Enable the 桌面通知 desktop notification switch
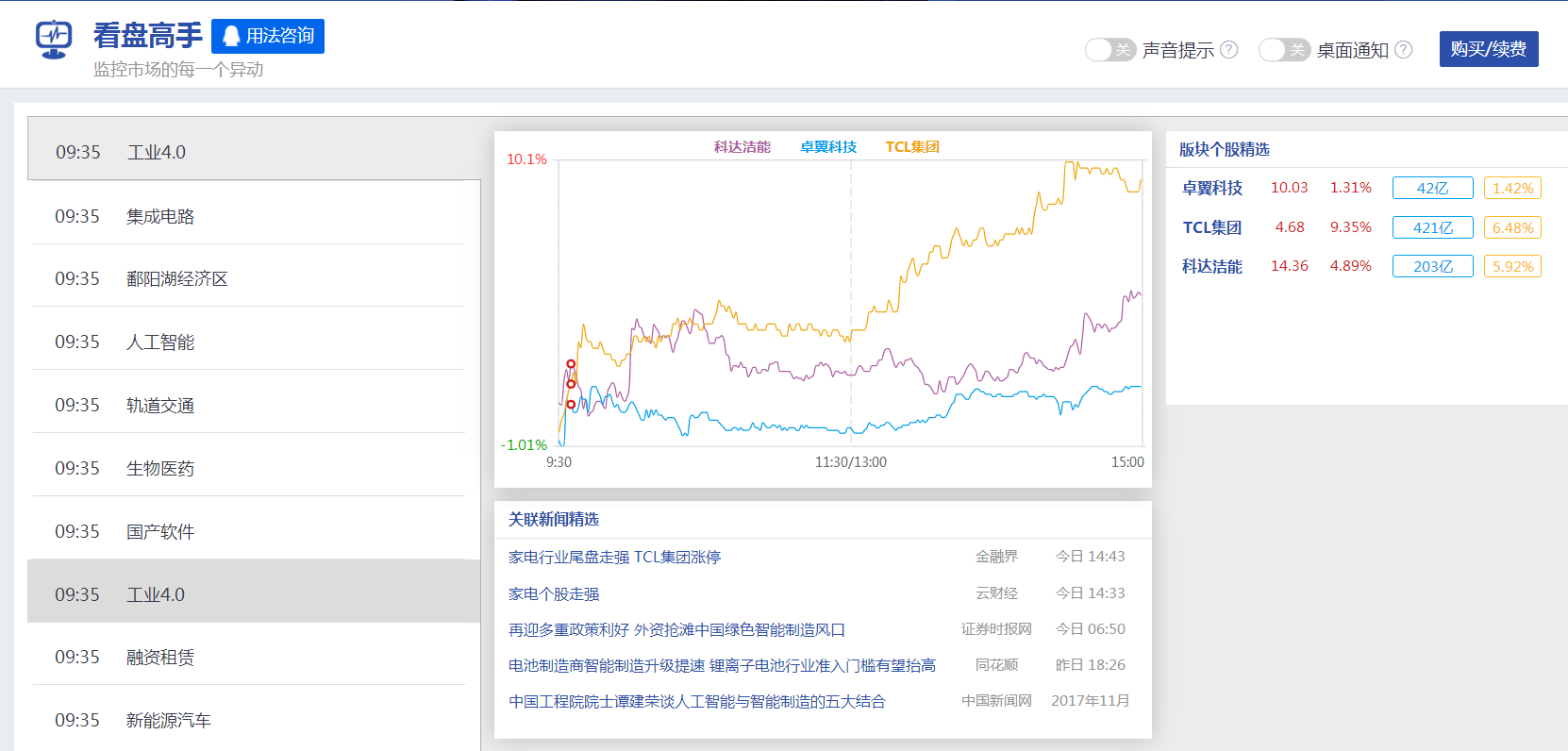 click(1283, 50)
